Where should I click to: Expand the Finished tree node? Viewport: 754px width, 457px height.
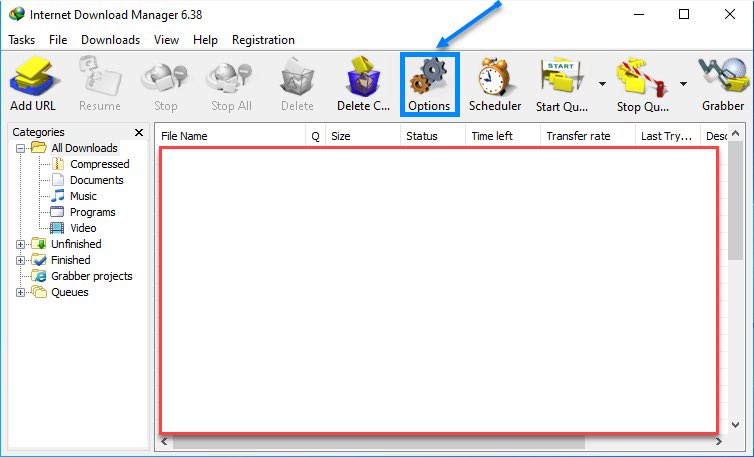(x=20, y=260)
